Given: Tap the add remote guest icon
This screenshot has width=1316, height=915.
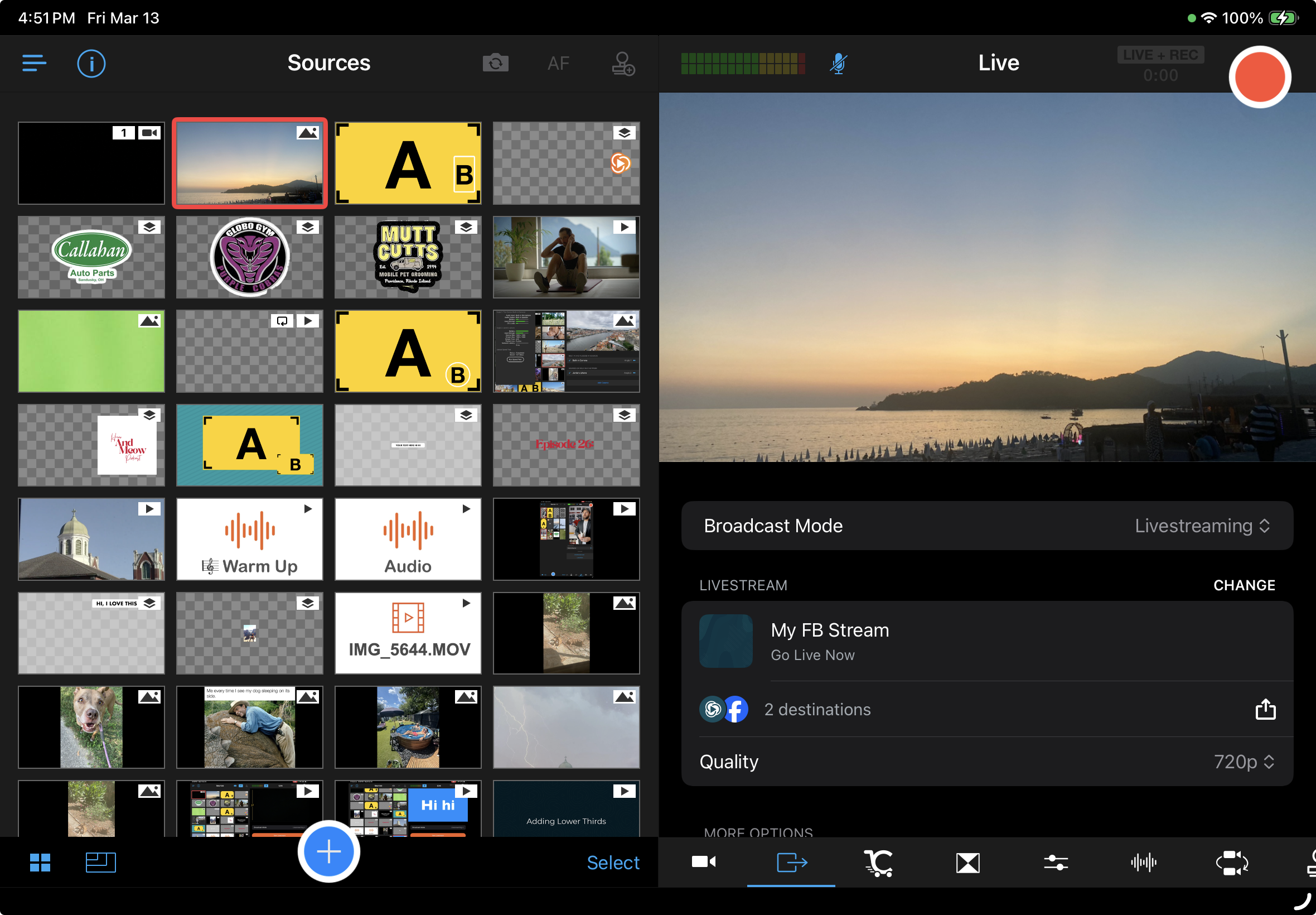Looking at the screenshot, I should point(623,63).
